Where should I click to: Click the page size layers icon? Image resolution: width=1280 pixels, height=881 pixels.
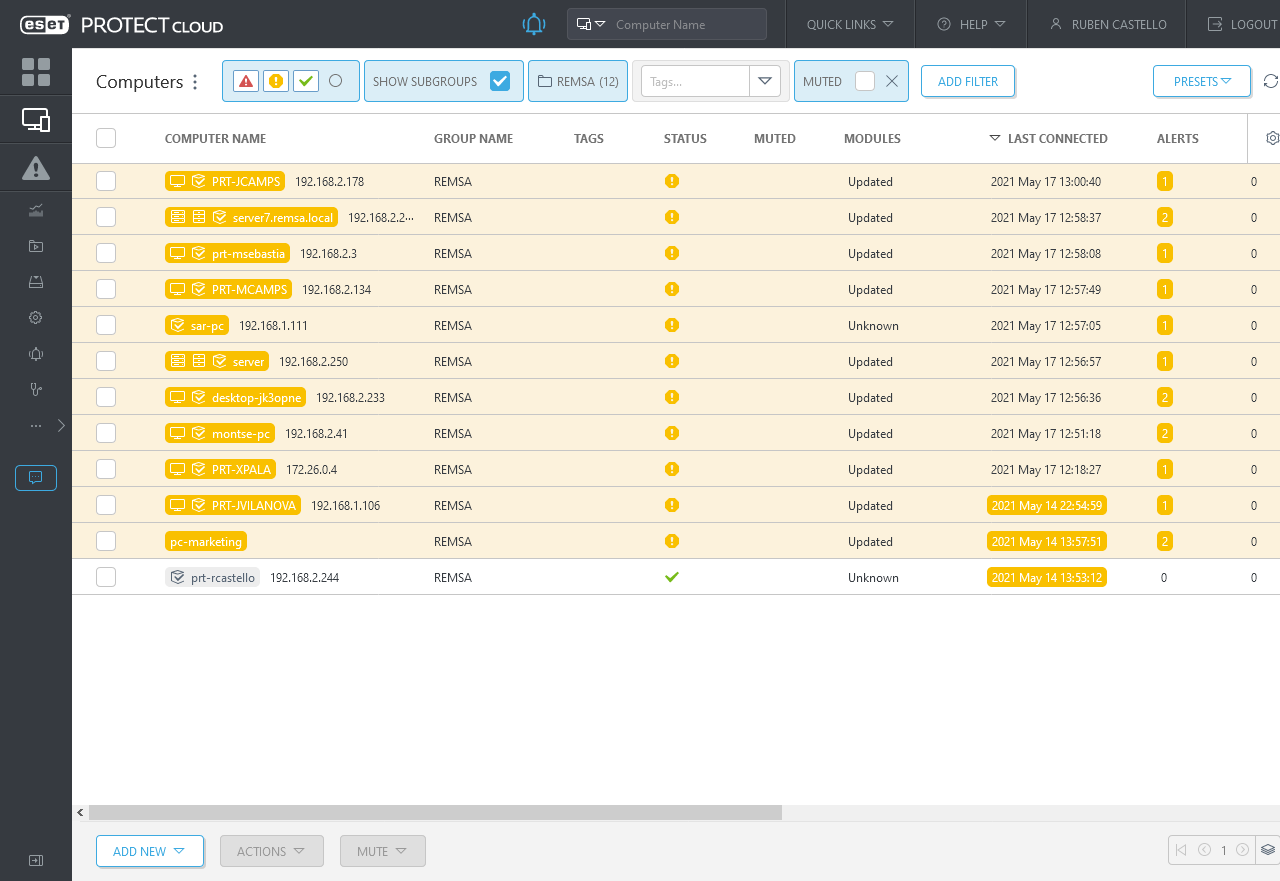pyautogui.click(x=1267, y=850)
